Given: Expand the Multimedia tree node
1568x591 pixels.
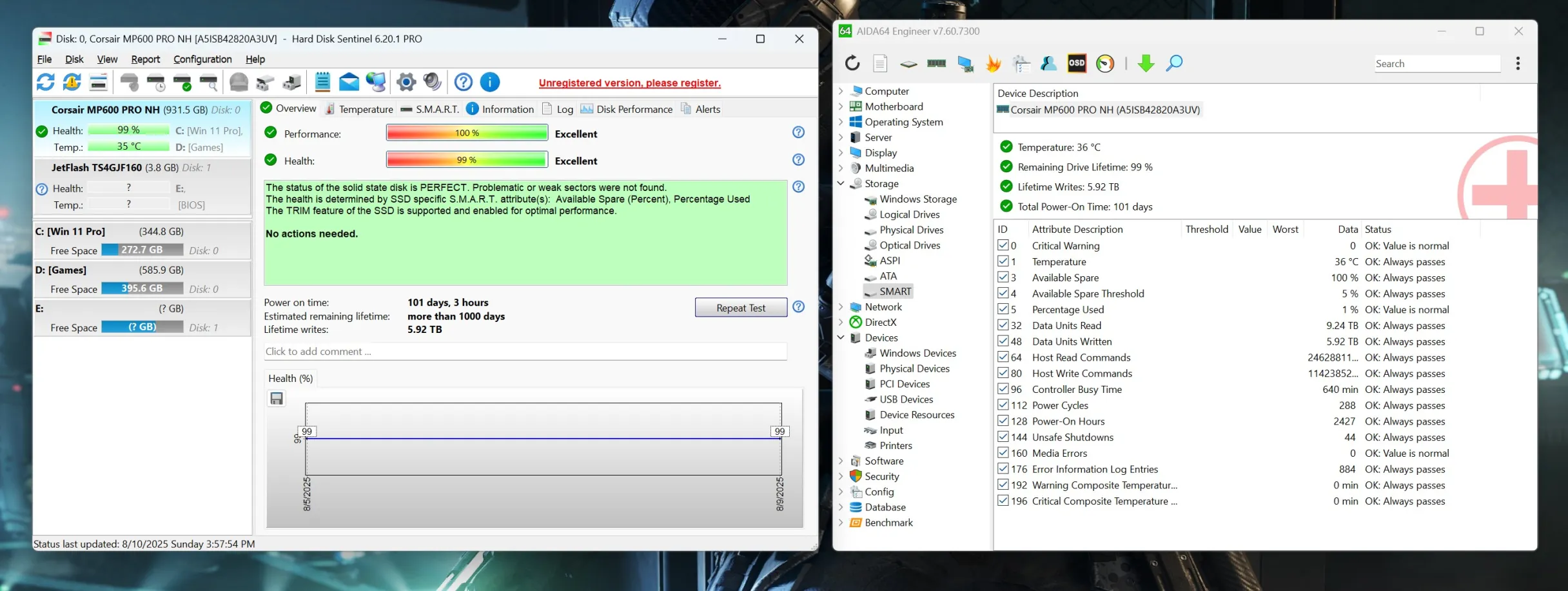Looking at the screenshot, I should click(x=841, y=168).
